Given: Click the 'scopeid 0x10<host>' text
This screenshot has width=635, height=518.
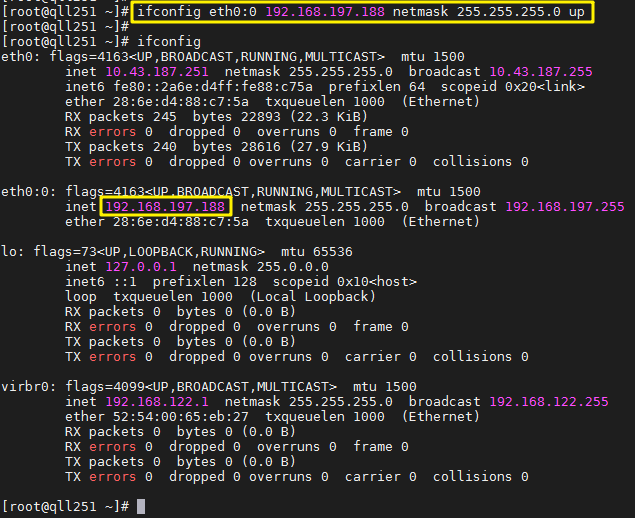Looking at the screenshot, I should tap(345, 281).
